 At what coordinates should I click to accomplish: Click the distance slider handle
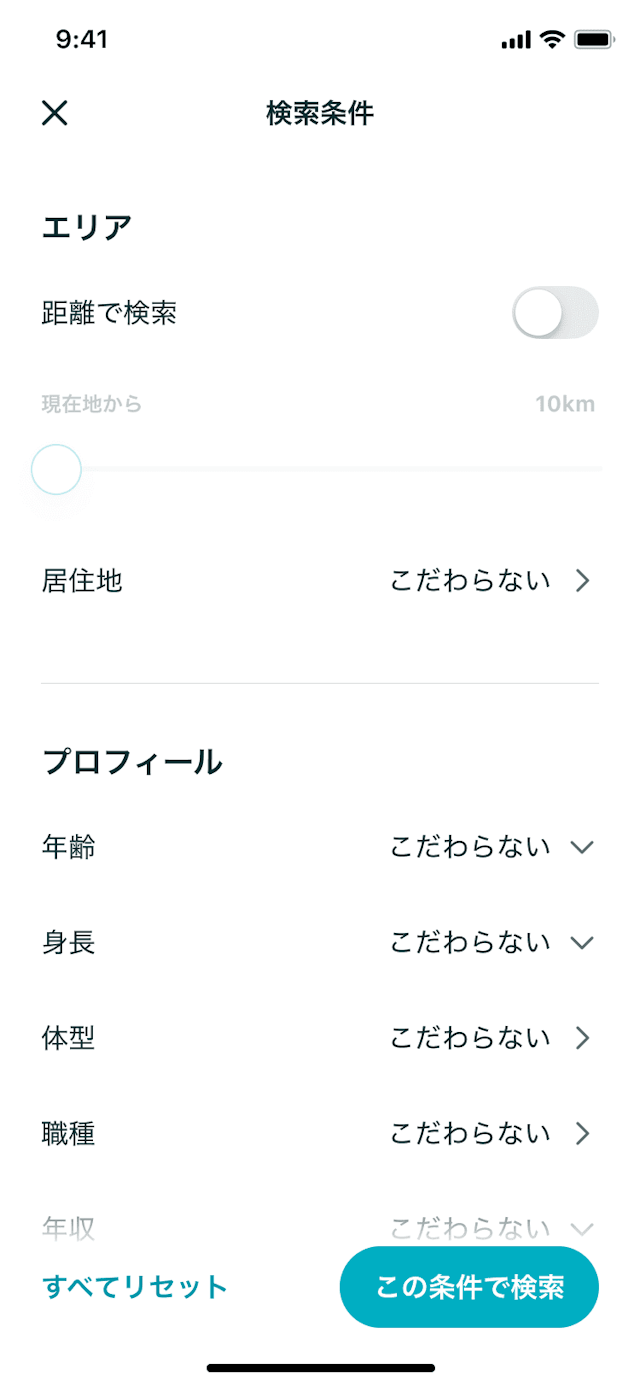(x=56, y=469)
